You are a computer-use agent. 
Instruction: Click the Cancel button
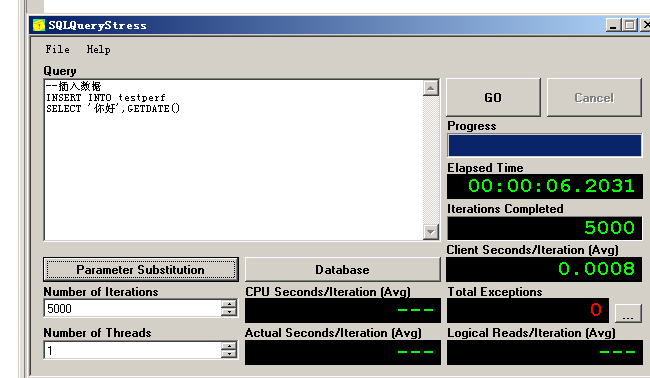(x=594, y=97)
